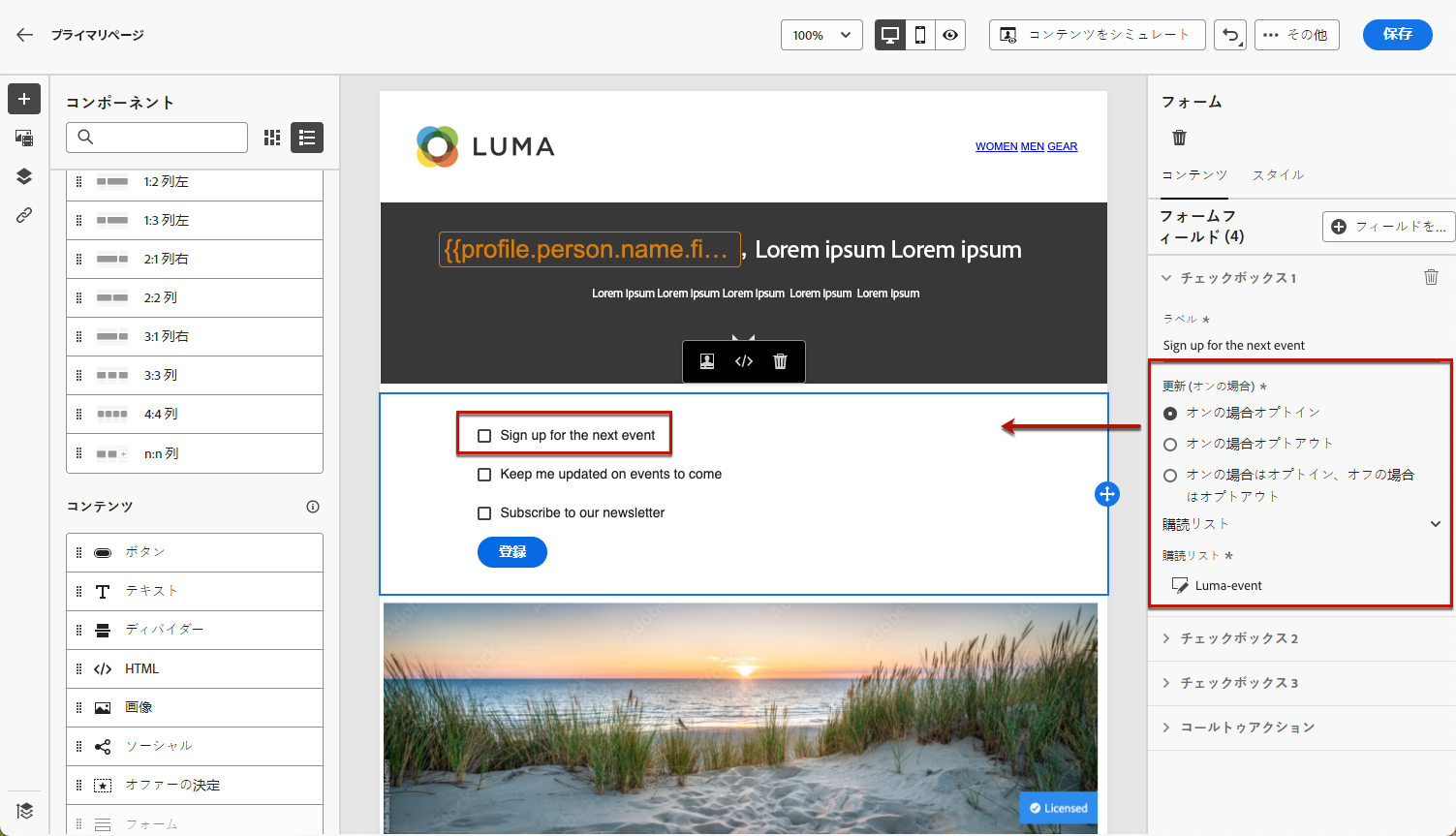Open the asset picker icon in the left sidebar
Viewport: 1456px width, 836px height.
[x=24, y=138]
